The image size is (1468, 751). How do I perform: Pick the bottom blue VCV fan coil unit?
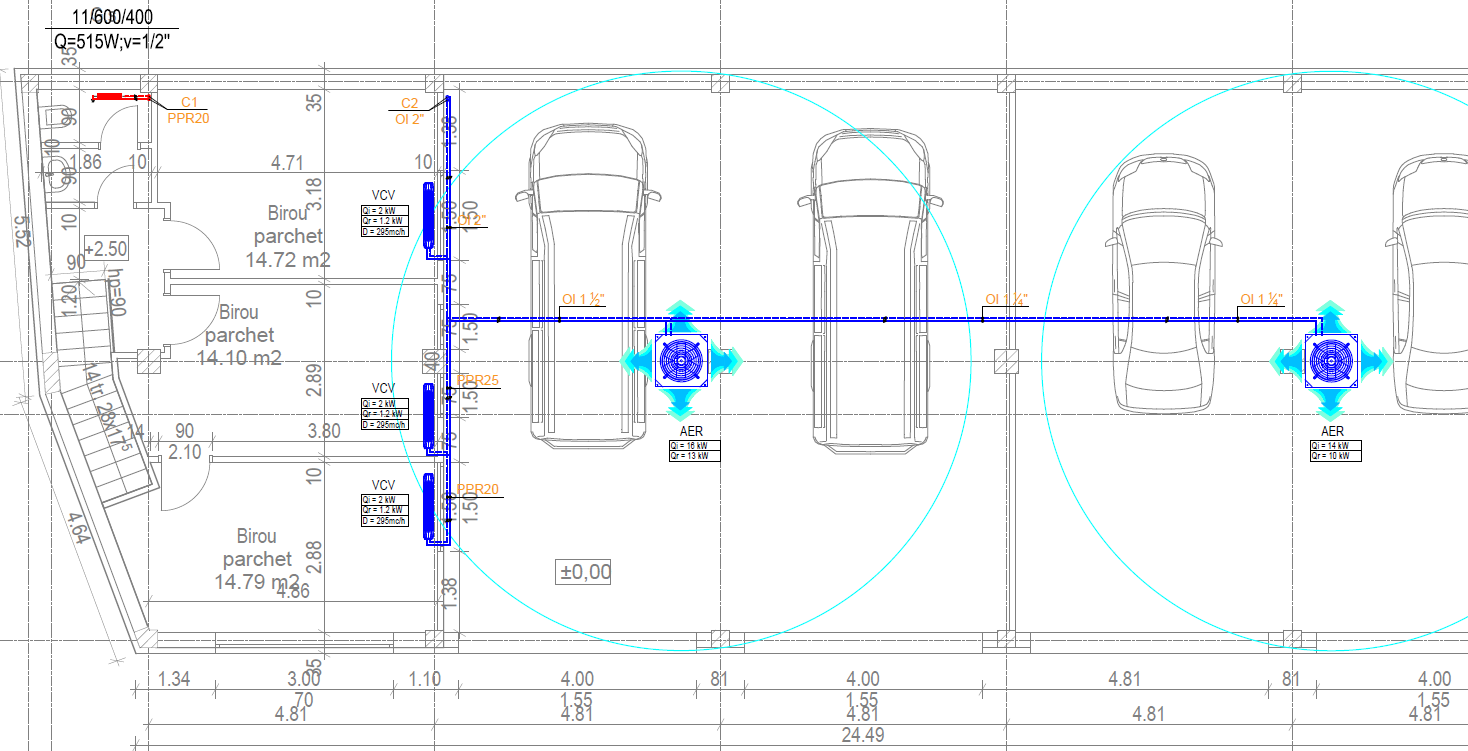(x=429, y=507)
